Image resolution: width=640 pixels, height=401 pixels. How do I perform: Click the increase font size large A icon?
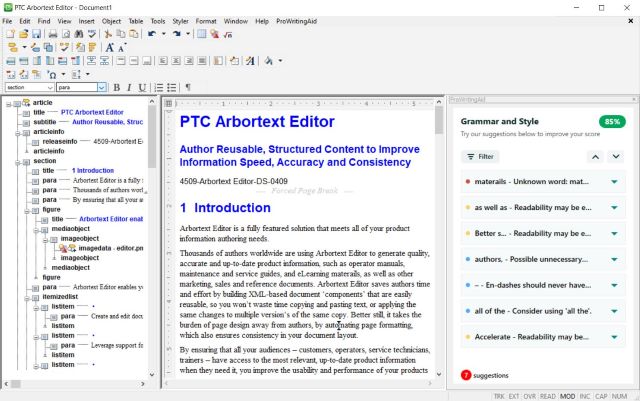point(109,47)
